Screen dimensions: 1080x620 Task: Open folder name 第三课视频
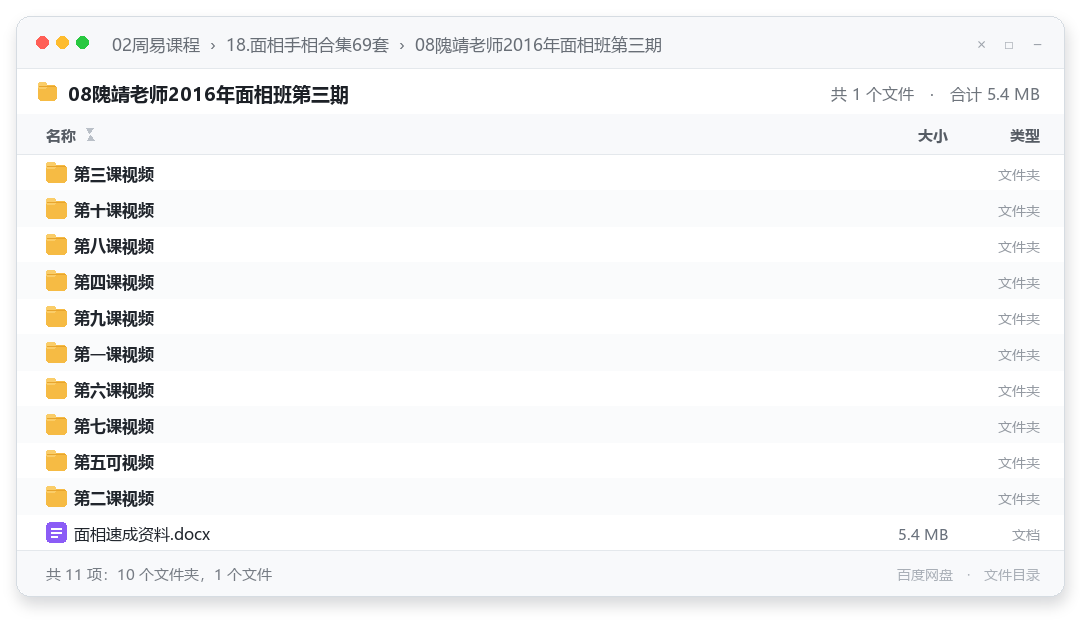click(114, 174)
